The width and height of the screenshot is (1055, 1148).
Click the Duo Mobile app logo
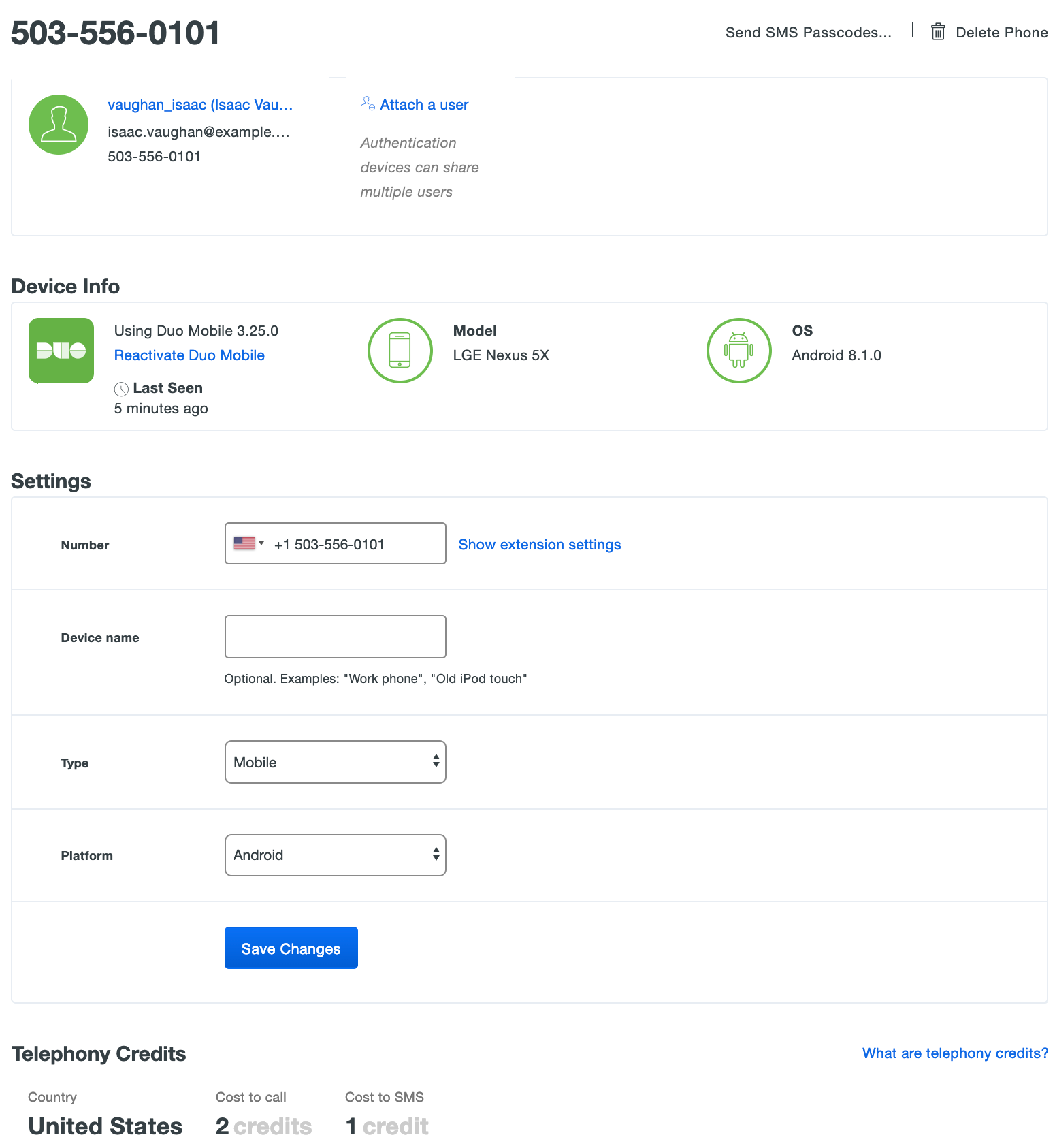coord(61,351)
